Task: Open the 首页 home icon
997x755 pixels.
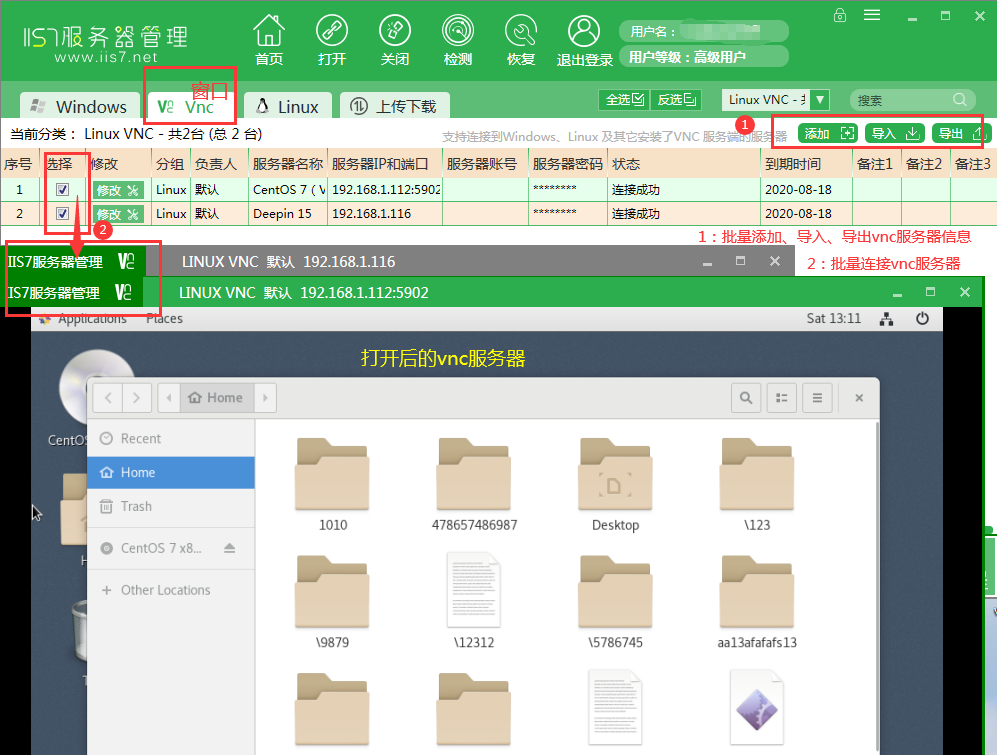Action: (269, 39)
